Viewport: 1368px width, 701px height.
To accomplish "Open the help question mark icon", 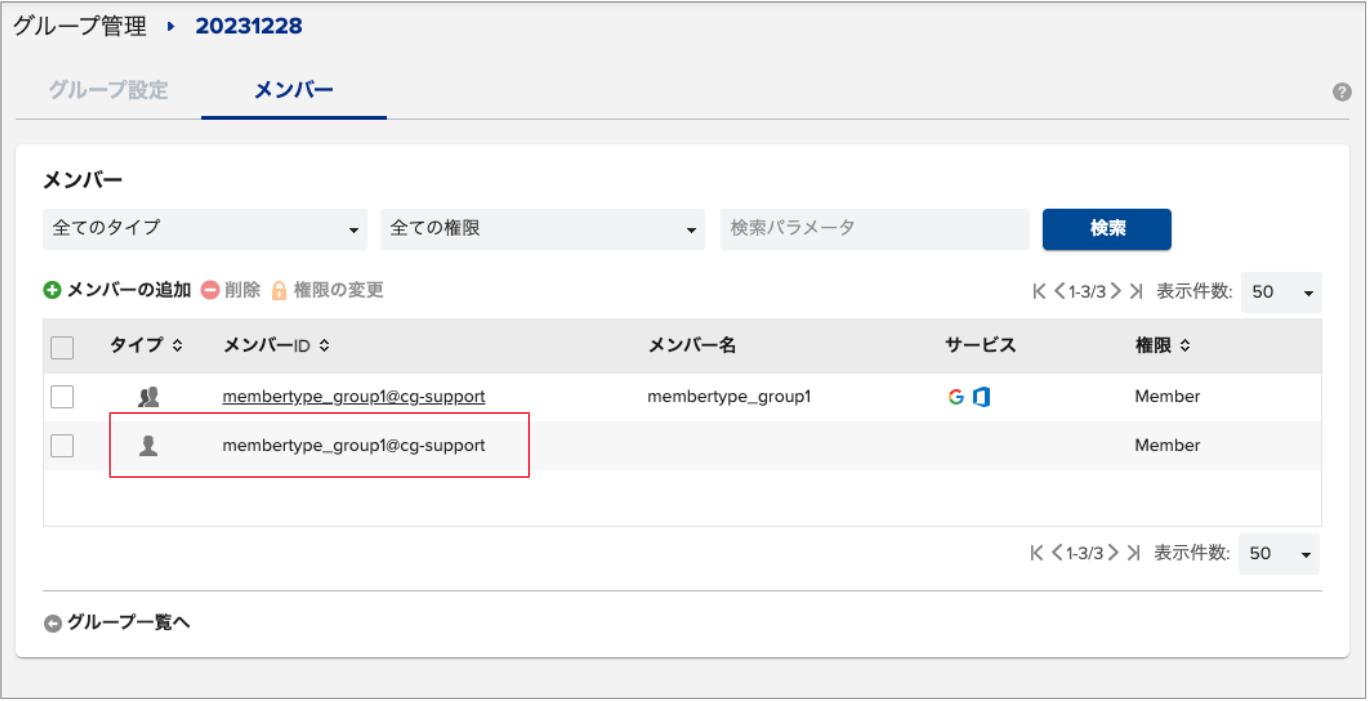I will [x=1342, y=92].
